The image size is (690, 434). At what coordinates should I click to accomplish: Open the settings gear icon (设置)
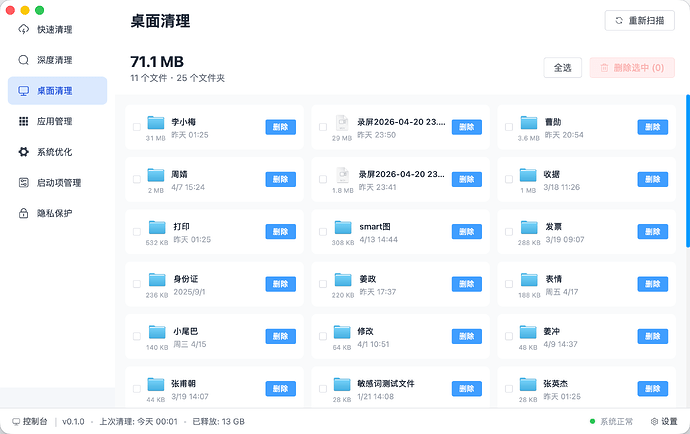pos(655,422)
